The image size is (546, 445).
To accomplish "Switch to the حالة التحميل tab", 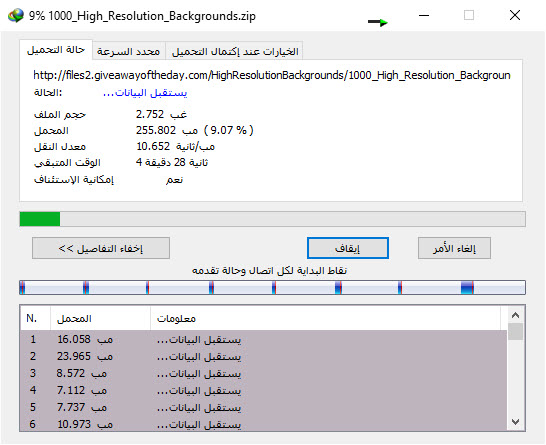I will coord(56,50).
